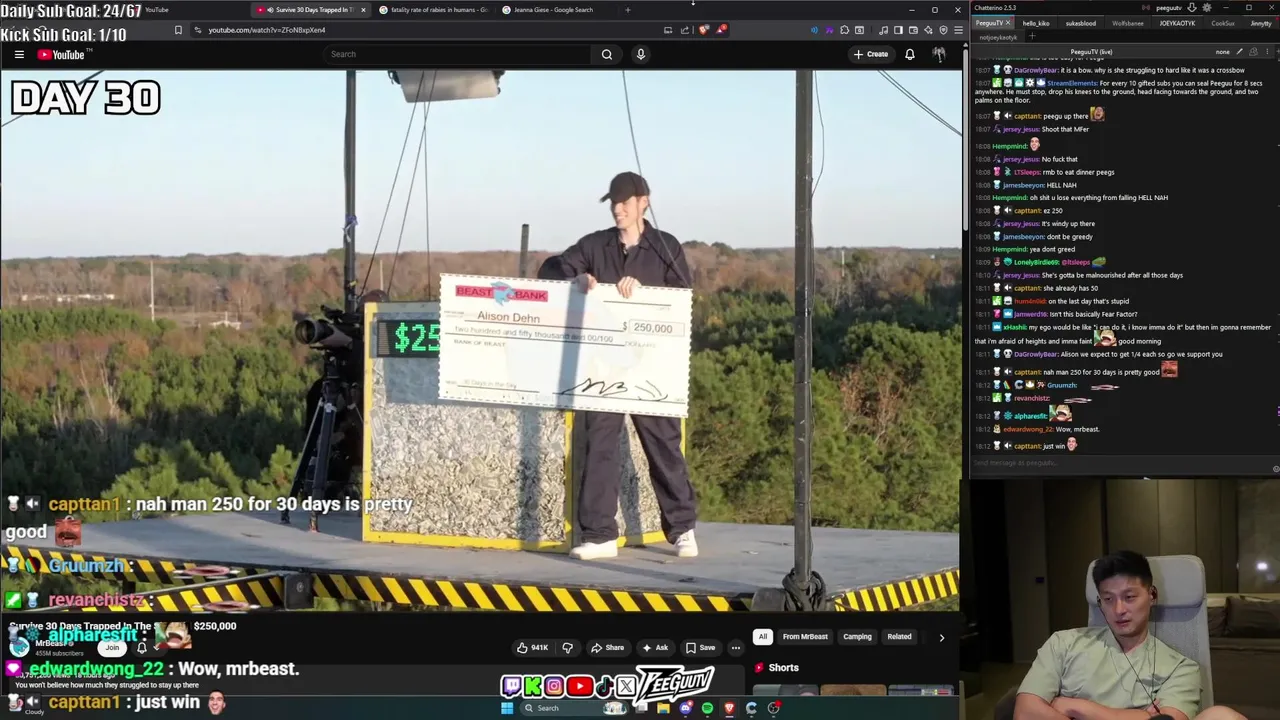Open Chatterino settings gear icon

point(1207,8)
